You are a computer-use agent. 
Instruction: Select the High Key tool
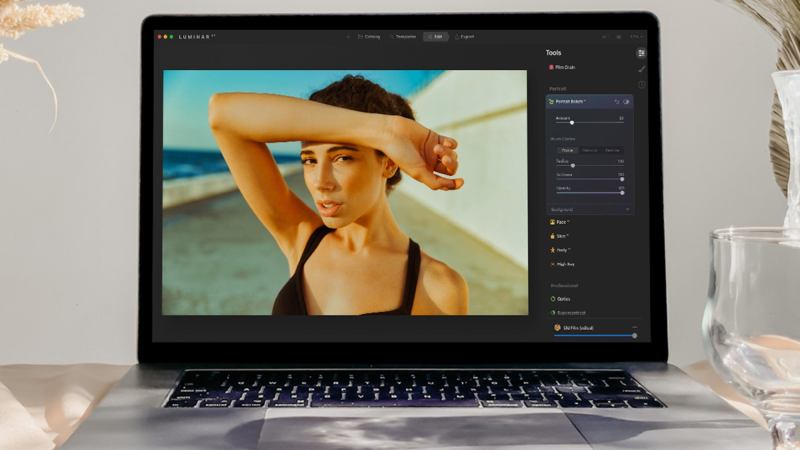point(552,264)
